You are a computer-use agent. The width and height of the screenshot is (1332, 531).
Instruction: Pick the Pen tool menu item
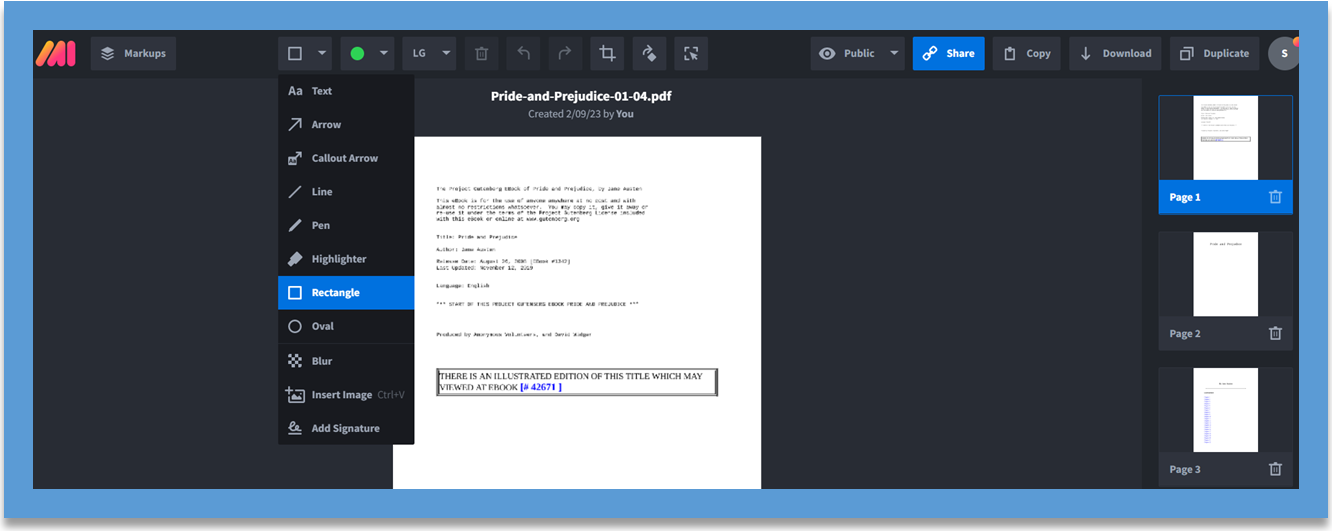[x=346, y=226]
